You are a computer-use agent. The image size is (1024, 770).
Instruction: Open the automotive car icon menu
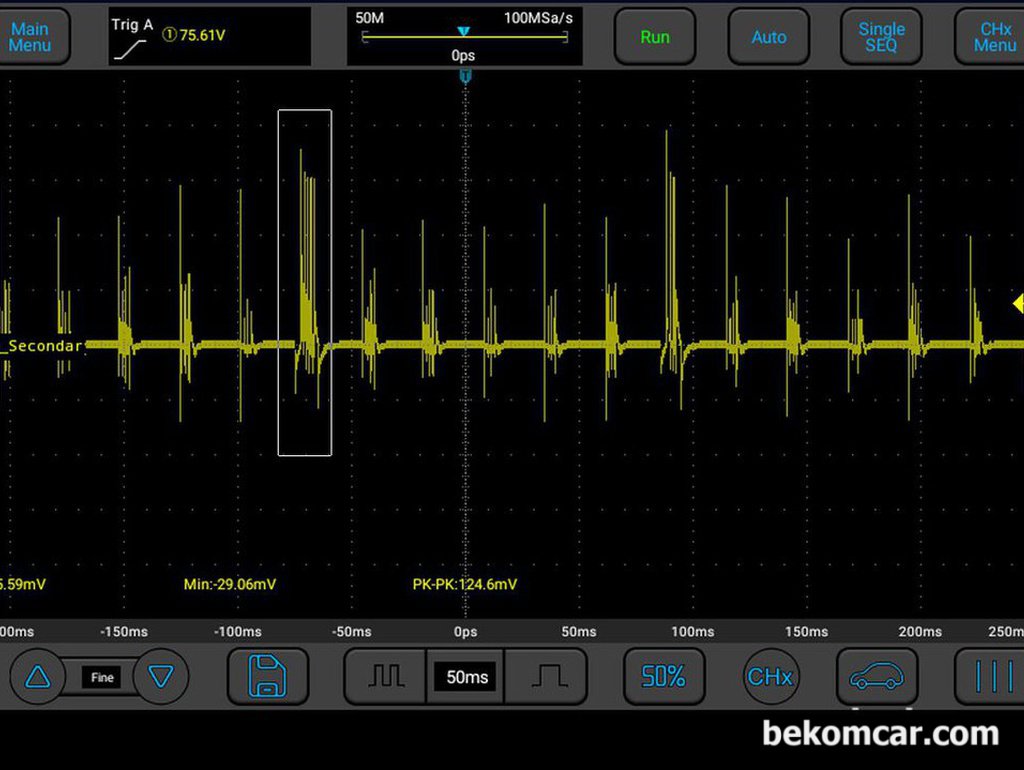(876, 677)
